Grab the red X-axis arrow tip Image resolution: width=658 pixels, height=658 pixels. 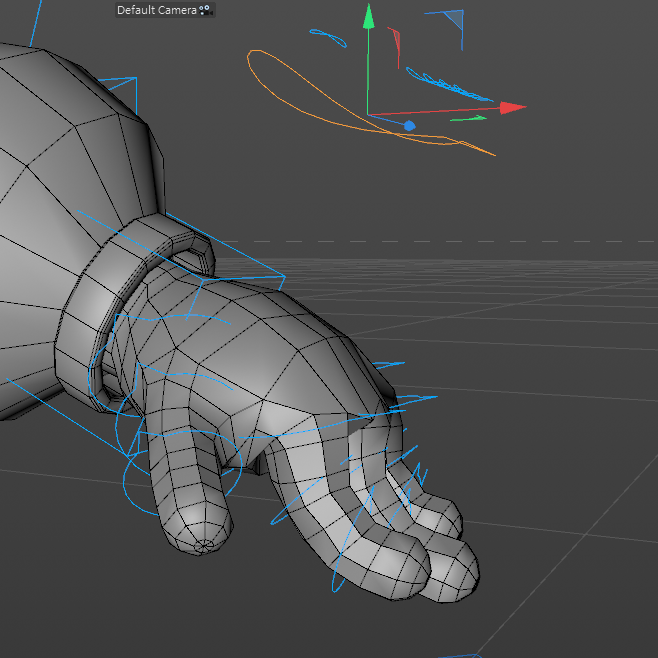[514, 107]
